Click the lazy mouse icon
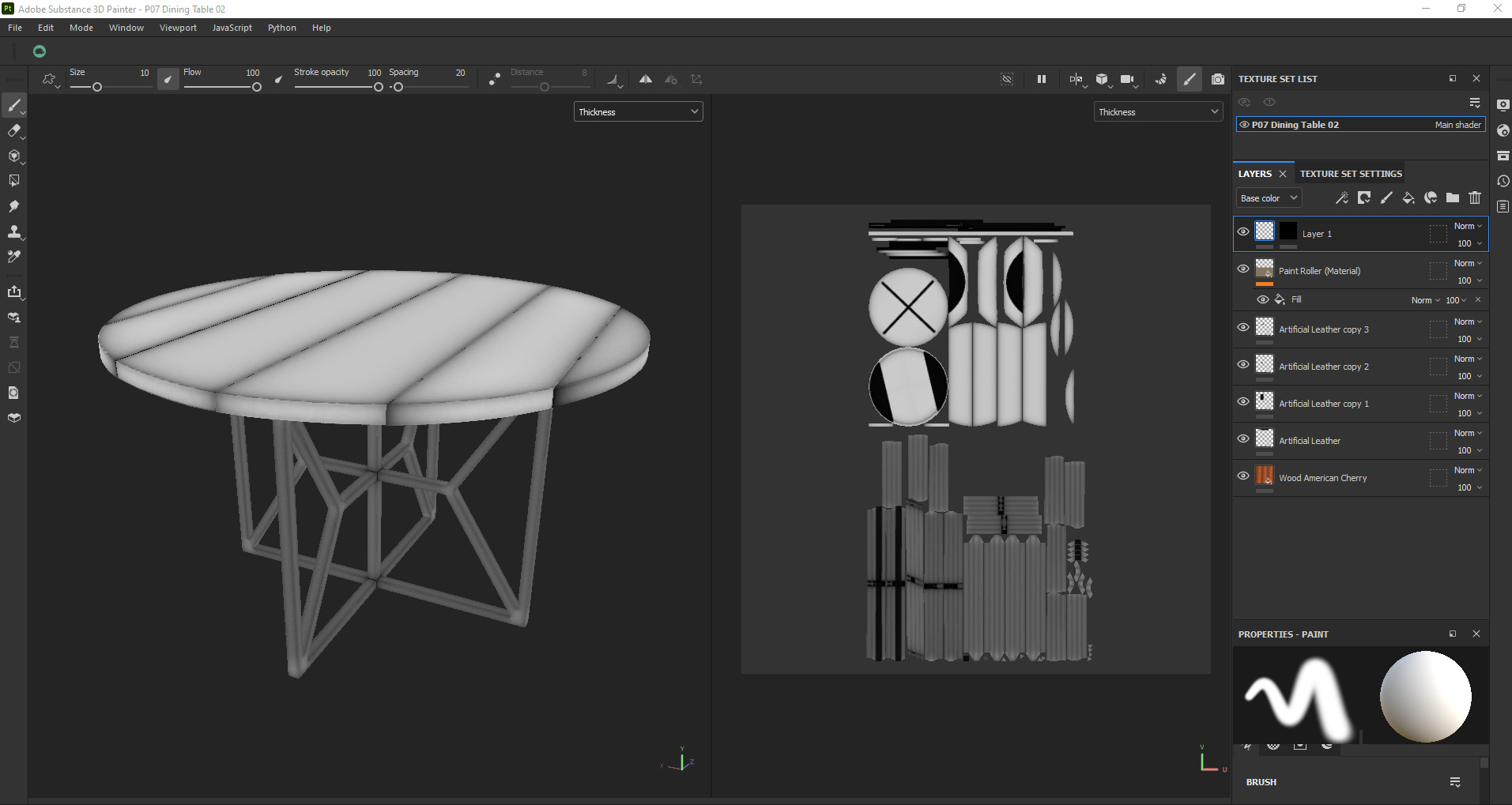 click(494, 79)
